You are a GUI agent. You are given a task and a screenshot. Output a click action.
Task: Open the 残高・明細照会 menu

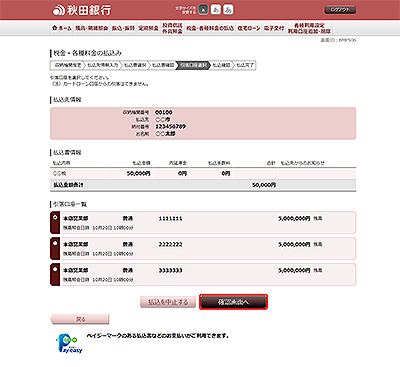point(91,28)
